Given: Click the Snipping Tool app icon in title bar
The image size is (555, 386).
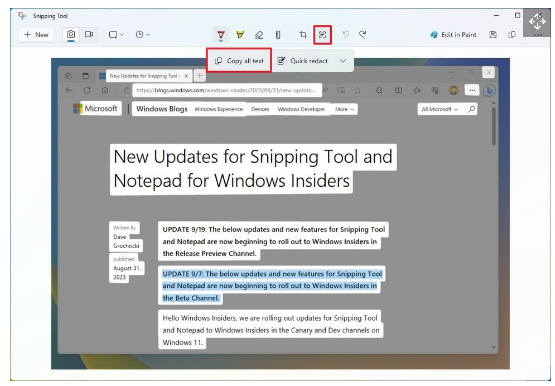Looking at the screenshot, I should coord(22,16).
